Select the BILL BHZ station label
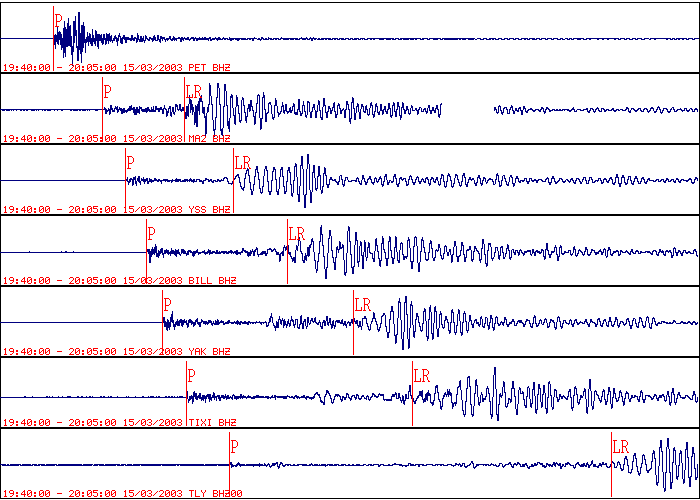 pyautogui.click(x=212, y=280)
